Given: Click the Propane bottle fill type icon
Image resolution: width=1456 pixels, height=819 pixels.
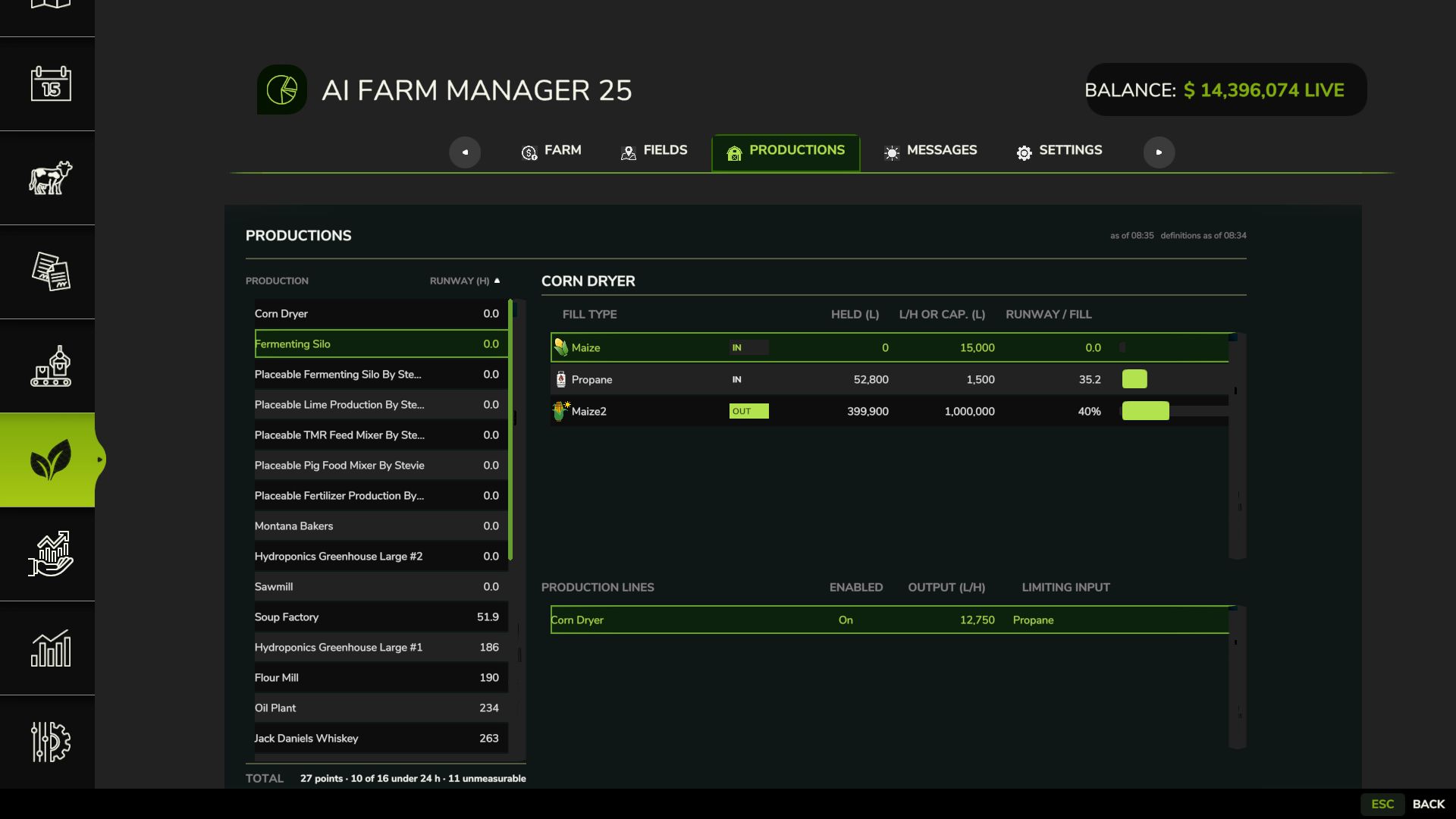Looking at the screenshot, I should click(560, 379).
